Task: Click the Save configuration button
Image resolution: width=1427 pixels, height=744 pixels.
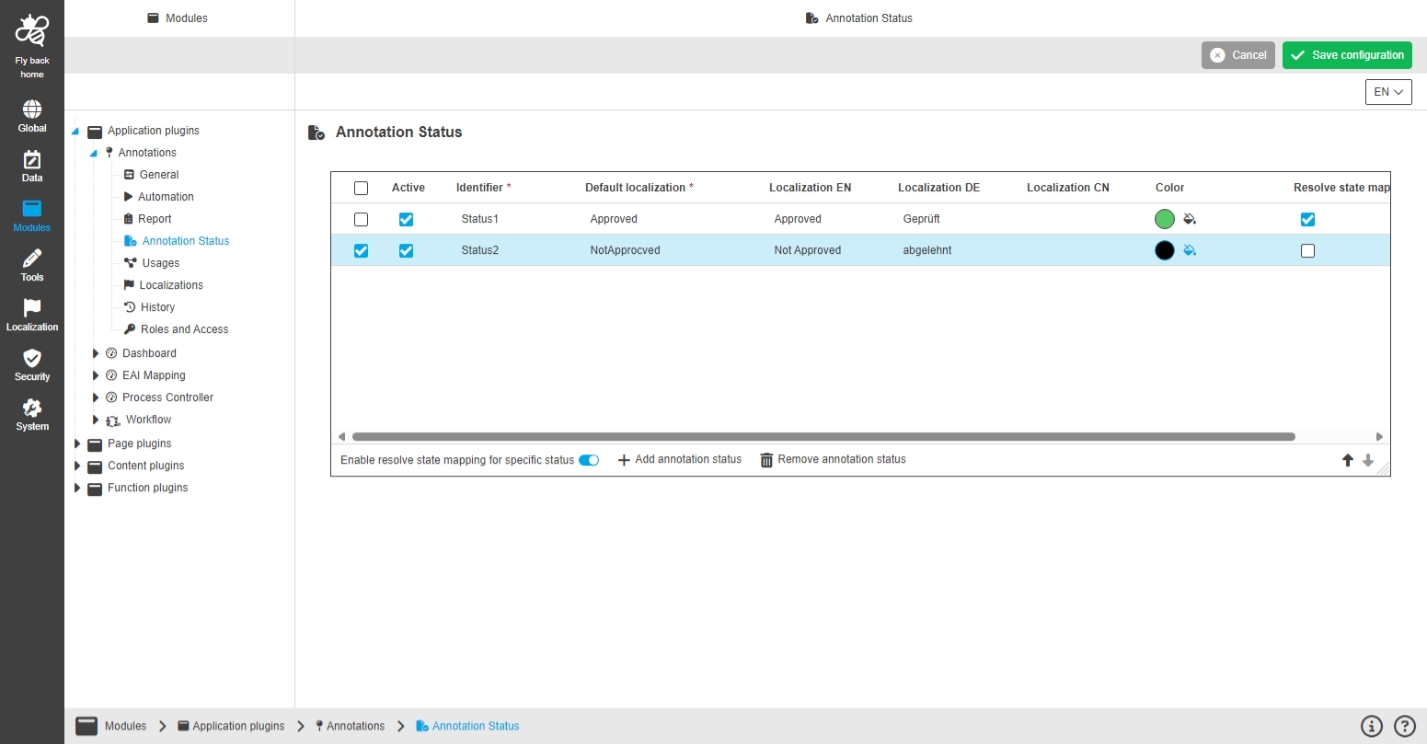Action: (1347, 55)
